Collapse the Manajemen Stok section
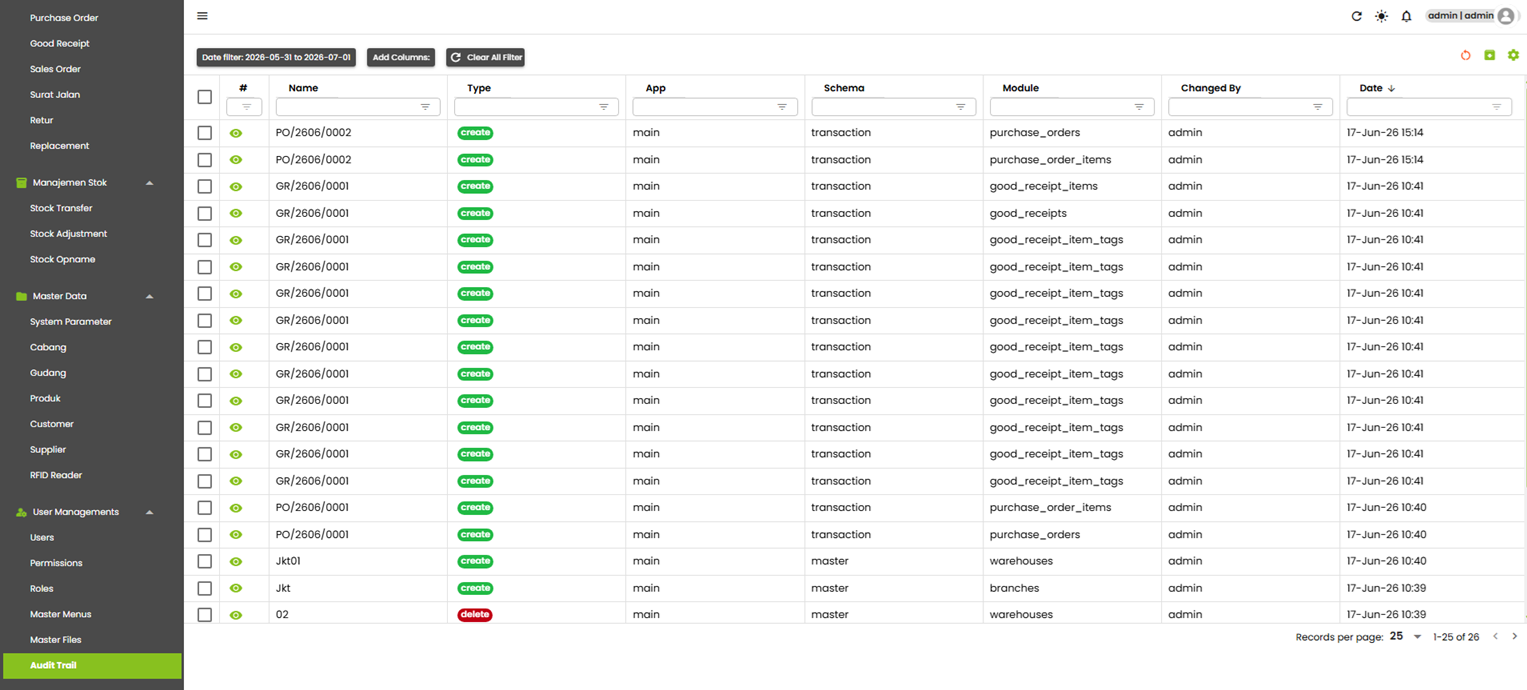The image size is (1527, 690). click(150, 183)
